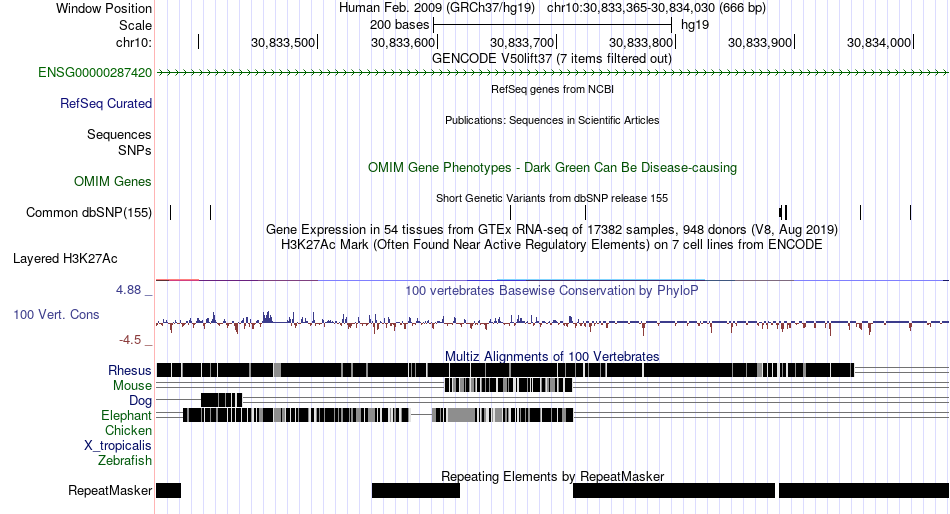
Task: Click the X_tropicalis species label
Action: [118, 446]
